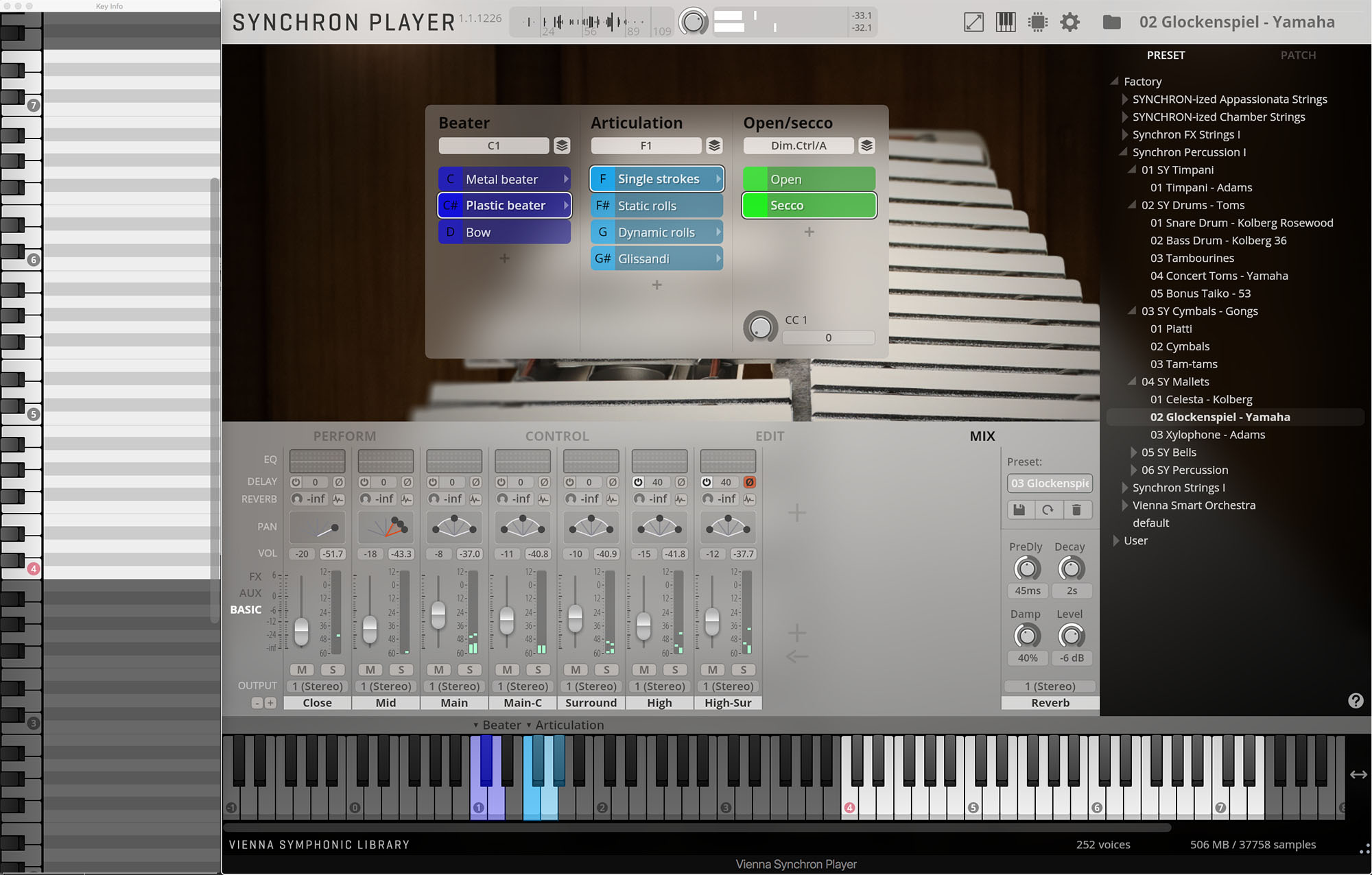Expand the User presets folder
This screenshot has height=875, width=1372.
click(x=1115, y=540)
